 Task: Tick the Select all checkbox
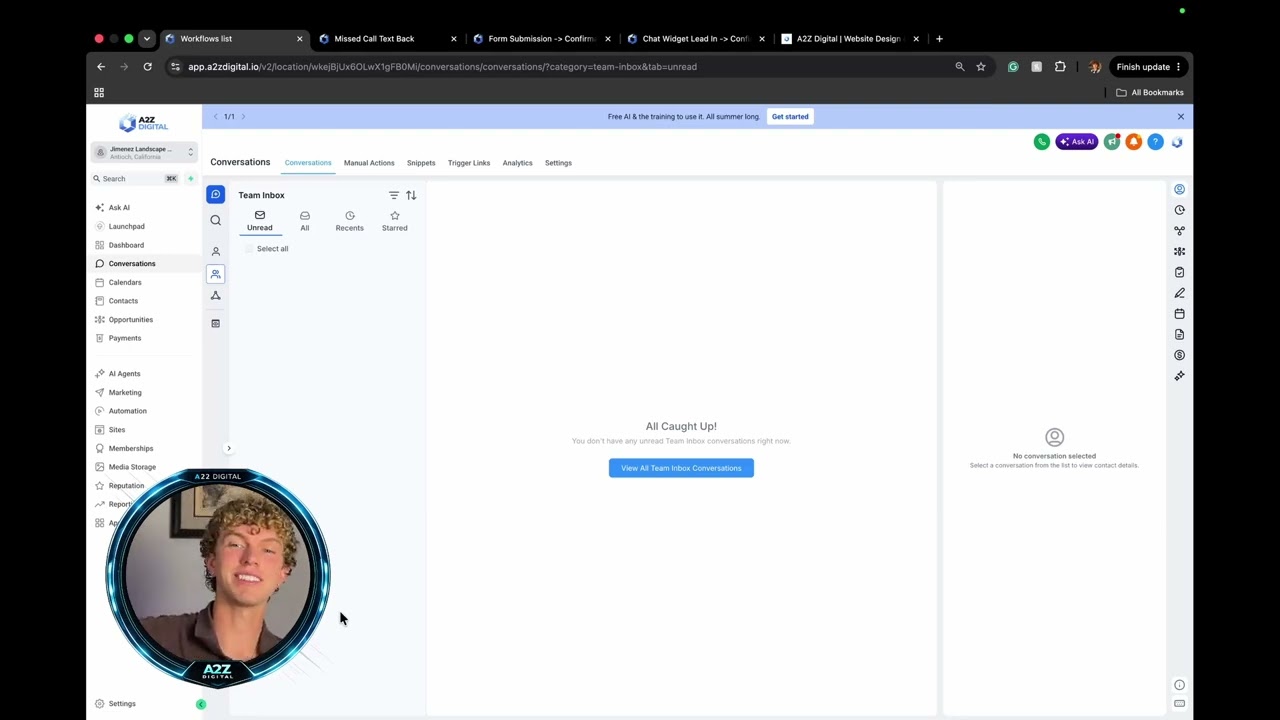(249, 249)
